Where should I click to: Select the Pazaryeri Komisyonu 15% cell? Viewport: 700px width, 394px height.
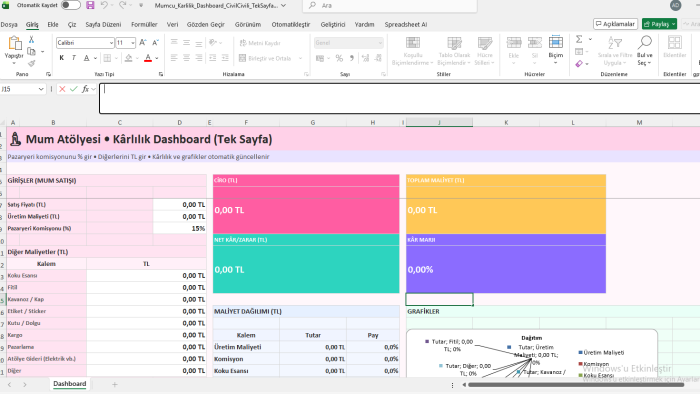179,228
